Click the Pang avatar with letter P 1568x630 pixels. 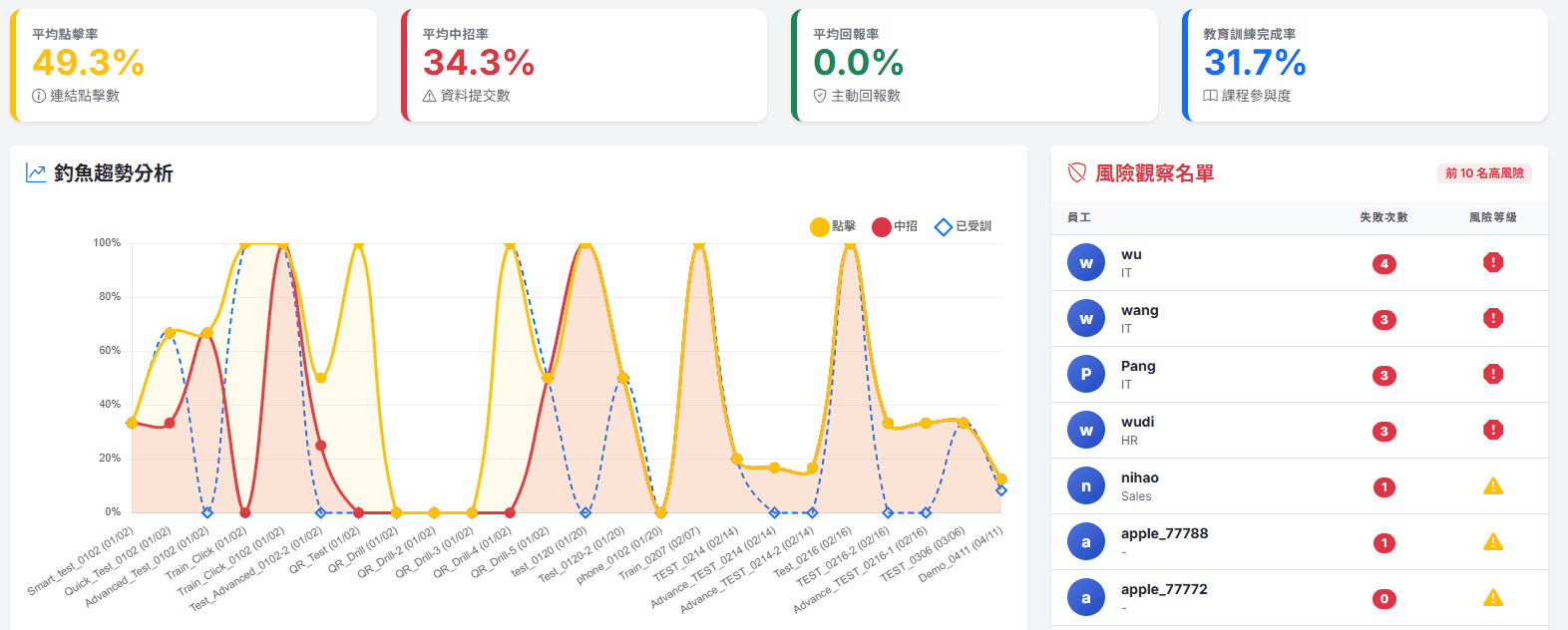pos(1086,375)
